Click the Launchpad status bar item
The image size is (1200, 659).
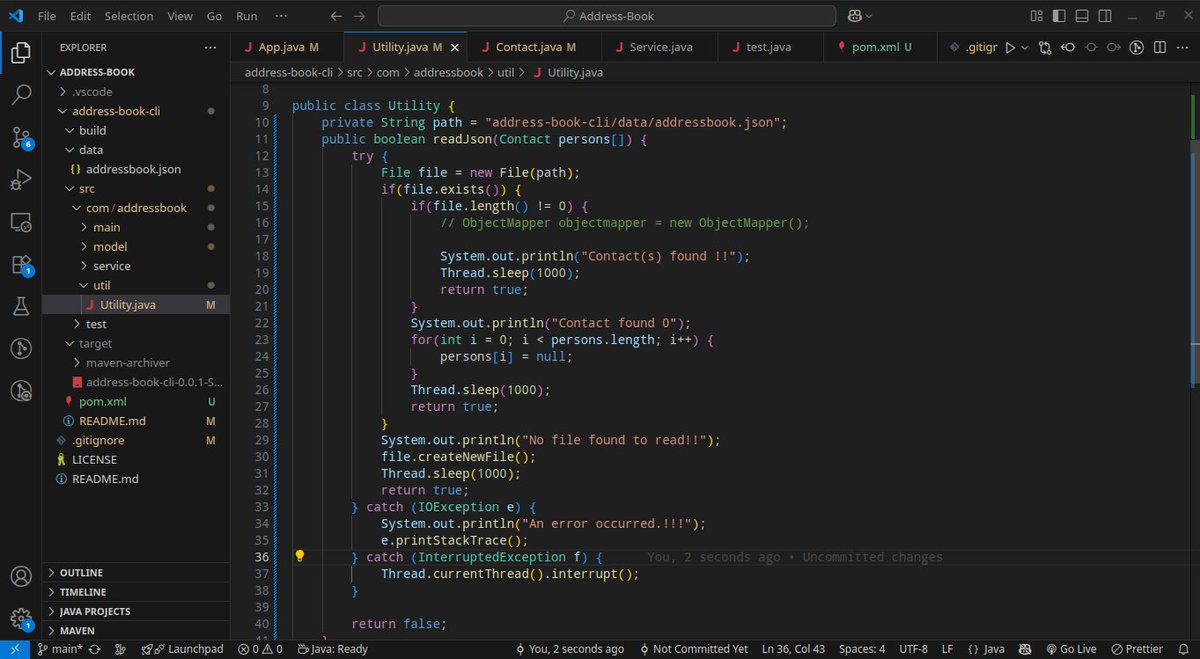tap(182, 649)
